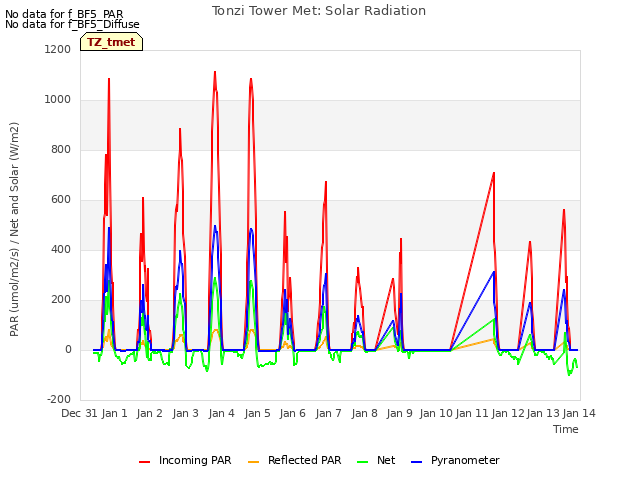Click the Time x-axis label
Screen dimensions: 640x480
coord(566,429)
